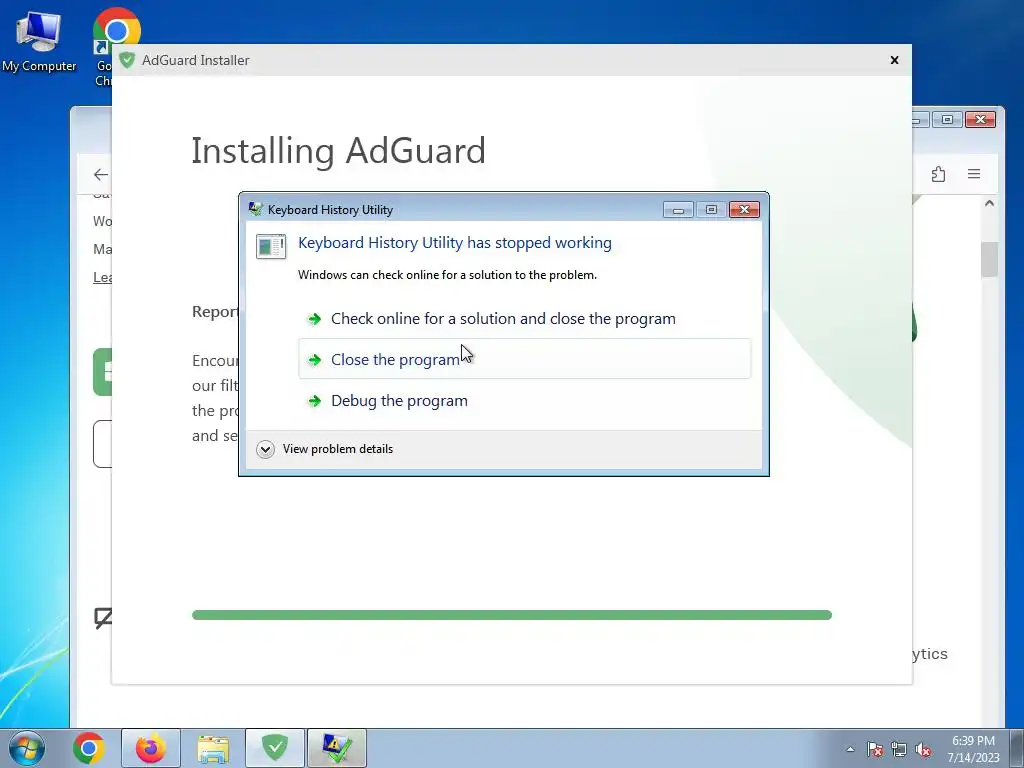Minimize the Keyboard History Utility dialog

678,209
